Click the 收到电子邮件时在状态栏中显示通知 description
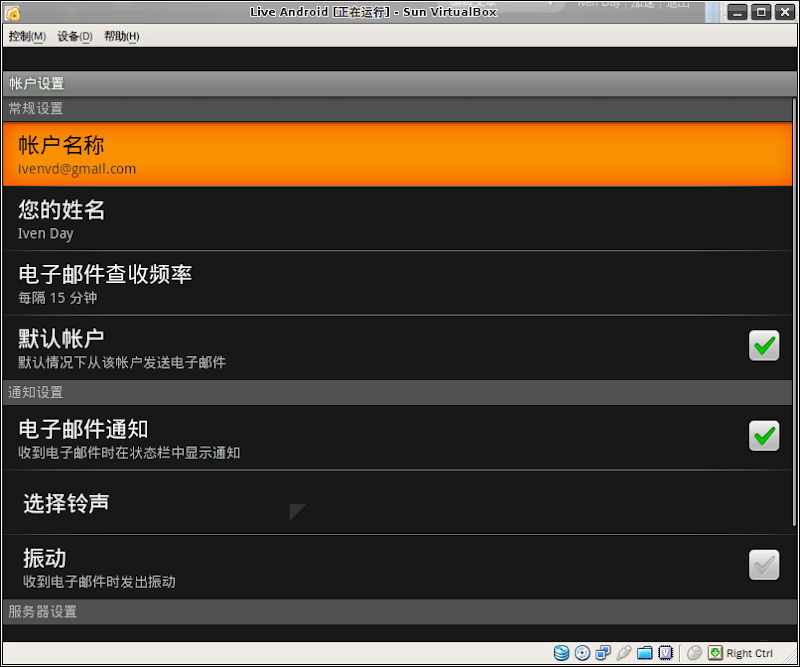The image size is (800, 667). click(129, 453)
